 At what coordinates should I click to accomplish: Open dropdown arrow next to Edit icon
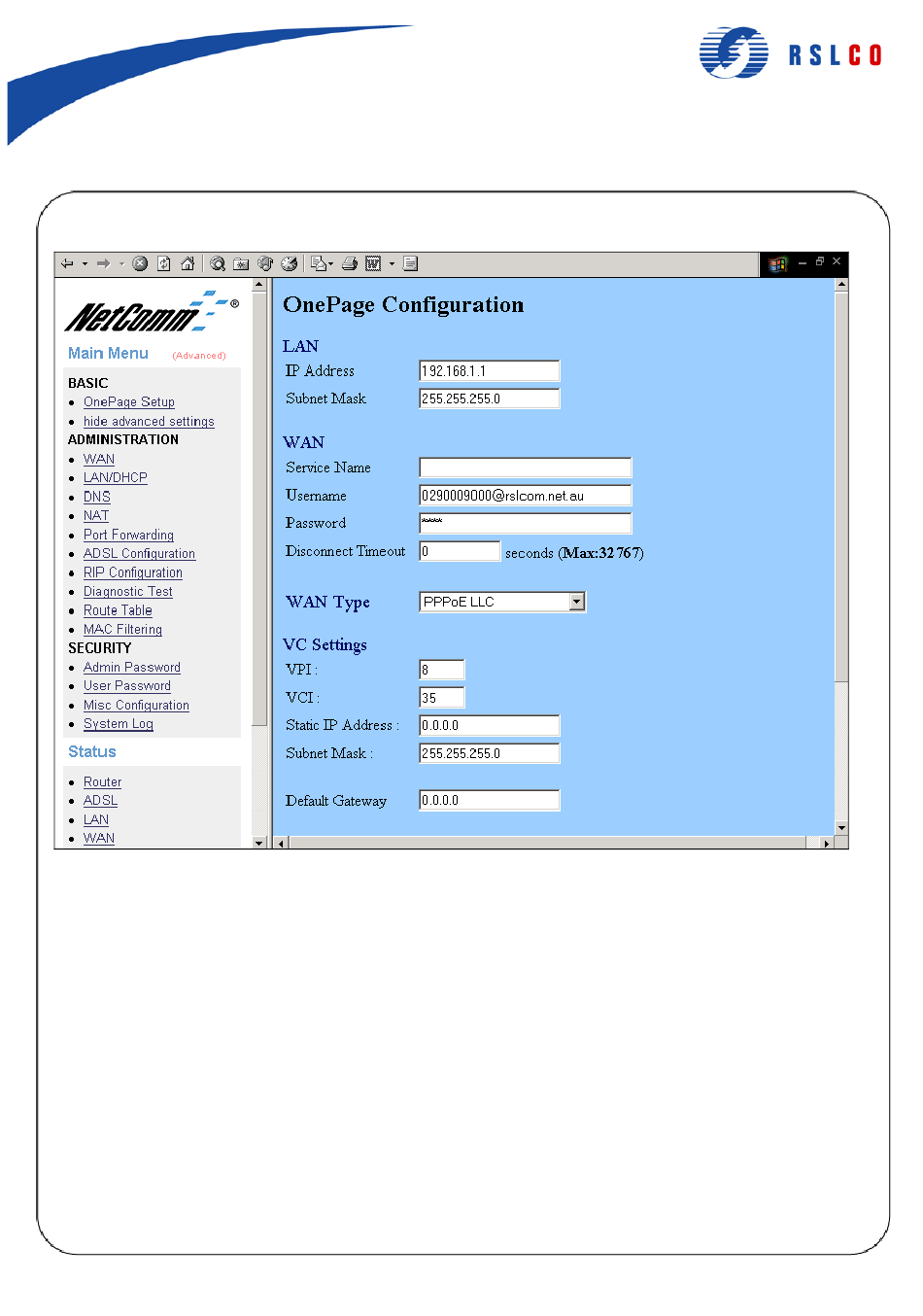(392, 263)
